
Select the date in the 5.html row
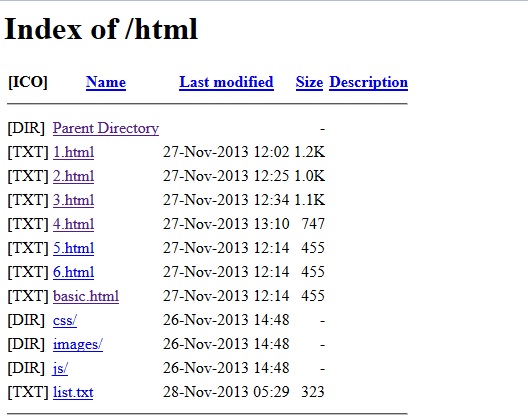(x=226, y=248)
